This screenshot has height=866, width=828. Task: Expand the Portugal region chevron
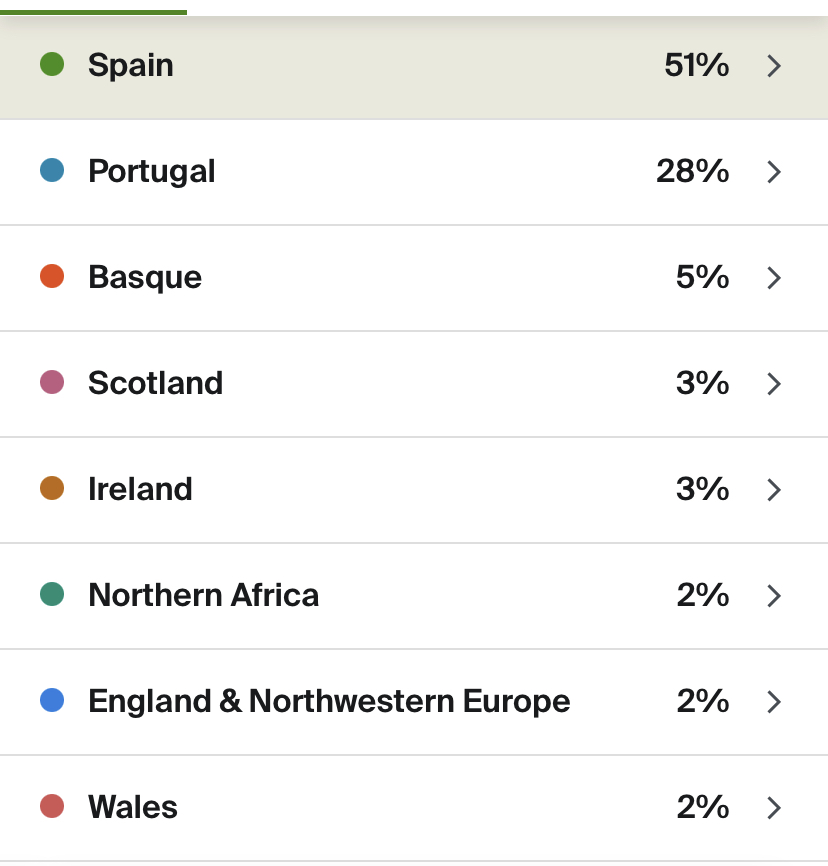pyautogui.click(x=774, y=172)
